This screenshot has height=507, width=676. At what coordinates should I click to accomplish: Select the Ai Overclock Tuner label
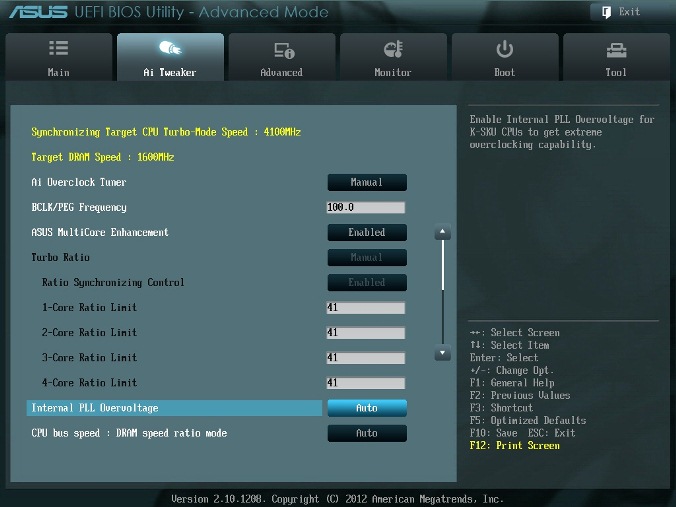[79, 182]
